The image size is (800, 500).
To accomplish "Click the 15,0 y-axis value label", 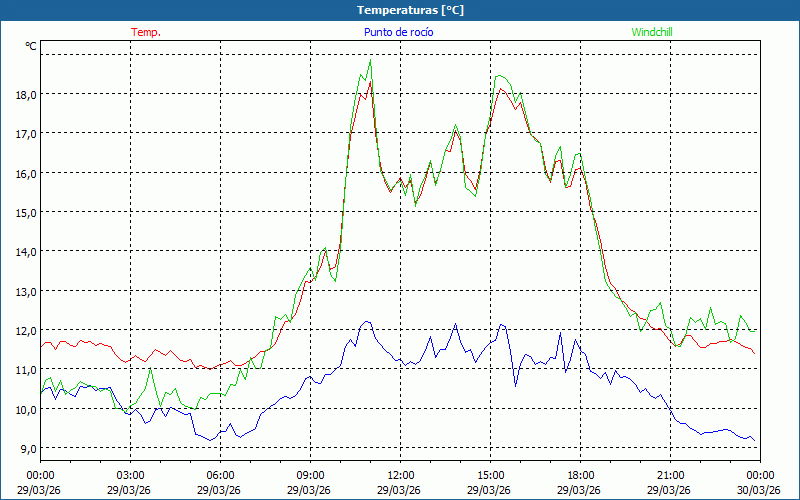I will coord(25,212).
